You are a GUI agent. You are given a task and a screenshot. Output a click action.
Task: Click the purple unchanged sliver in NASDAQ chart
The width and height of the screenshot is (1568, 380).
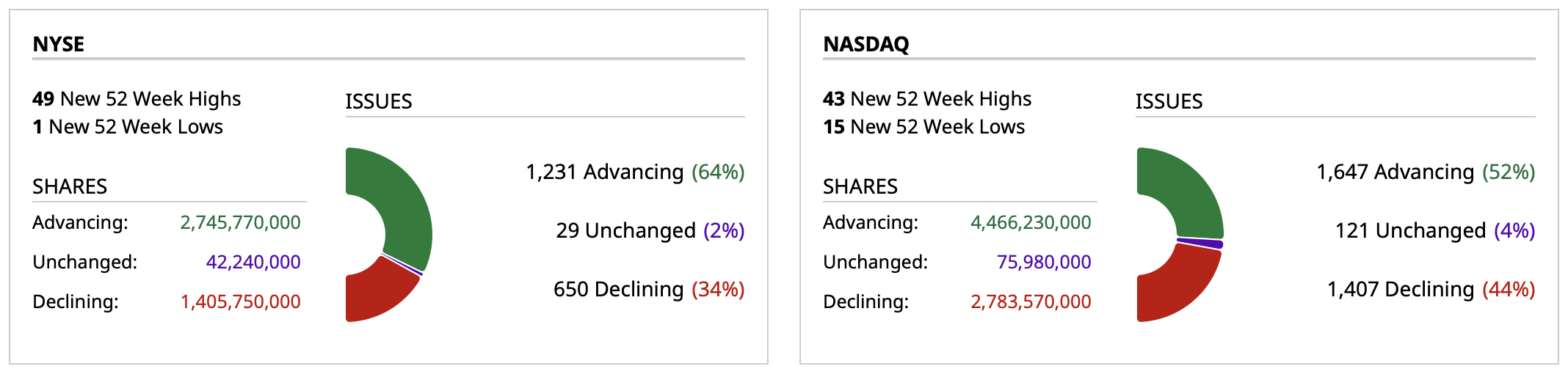point(1201,243)
